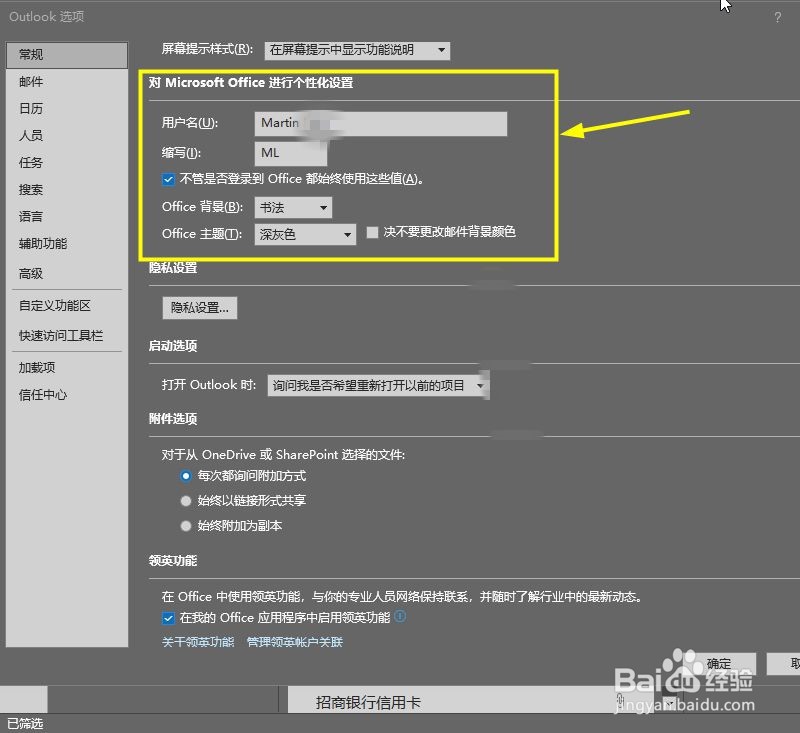The height and width of the screenshot is (733, 800).
Task: Open 管理领英帐户关联 link
Action: (x=294, y=642)
